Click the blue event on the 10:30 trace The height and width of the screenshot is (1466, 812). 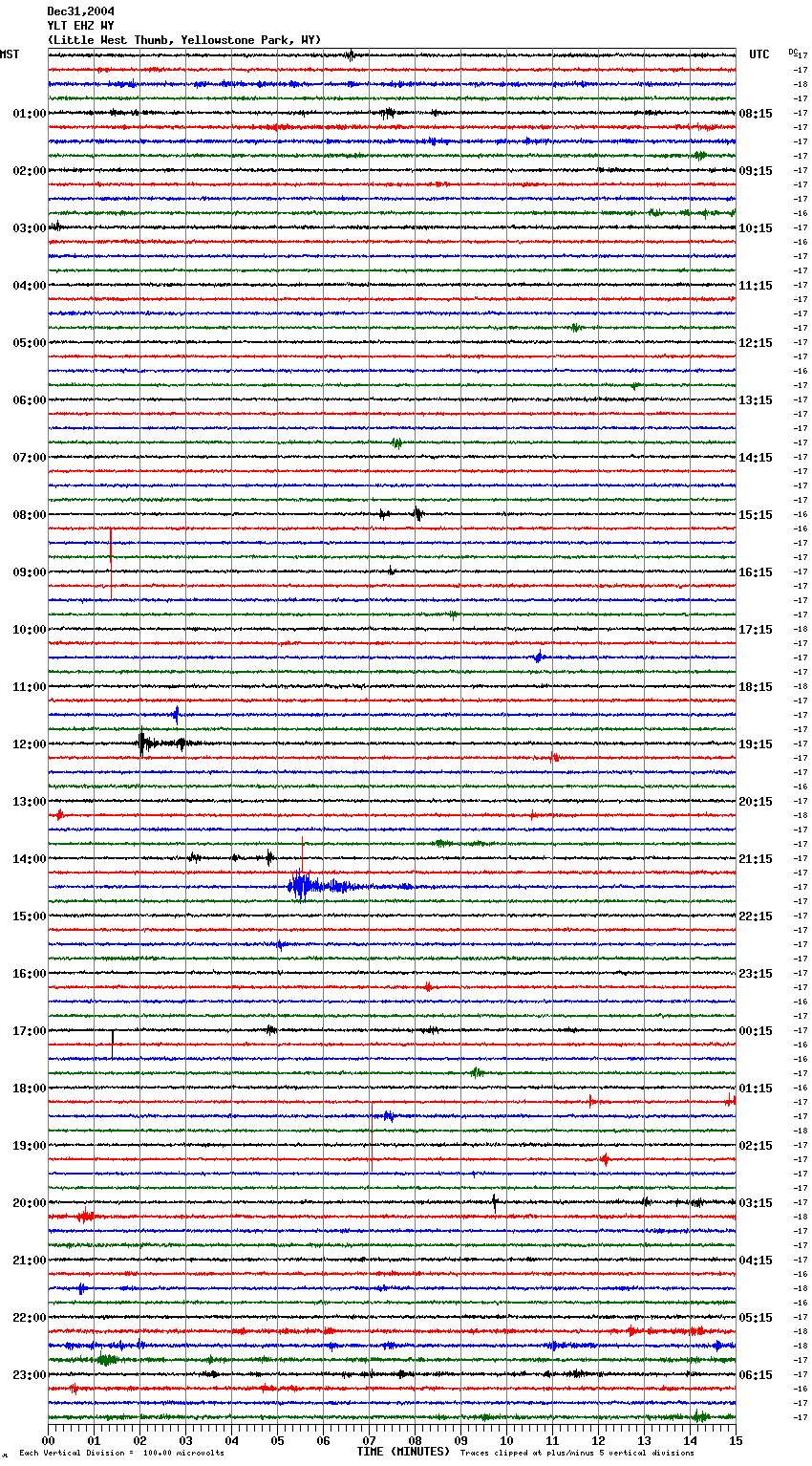539,658
